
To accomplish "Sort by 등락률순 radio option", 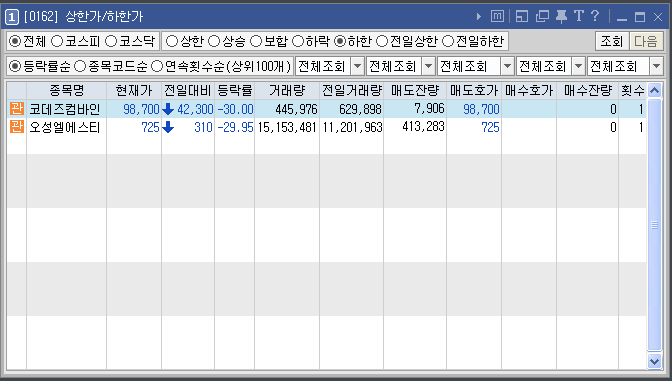I will pyautogui.click(x=15, y=66).
